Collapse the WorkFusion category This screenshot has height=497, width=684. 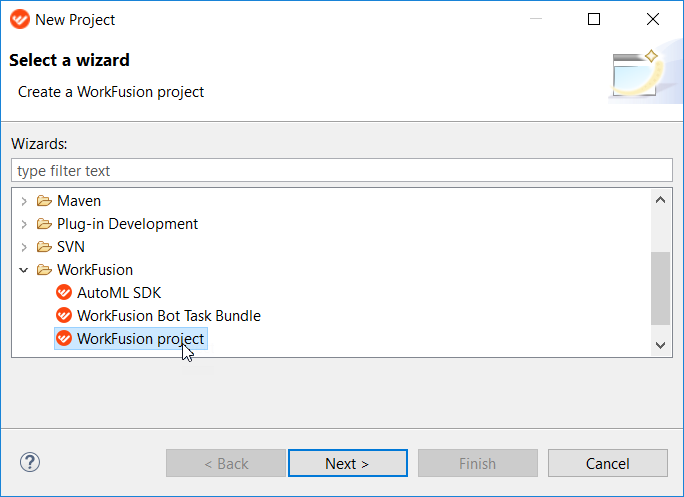pos(24,271)
